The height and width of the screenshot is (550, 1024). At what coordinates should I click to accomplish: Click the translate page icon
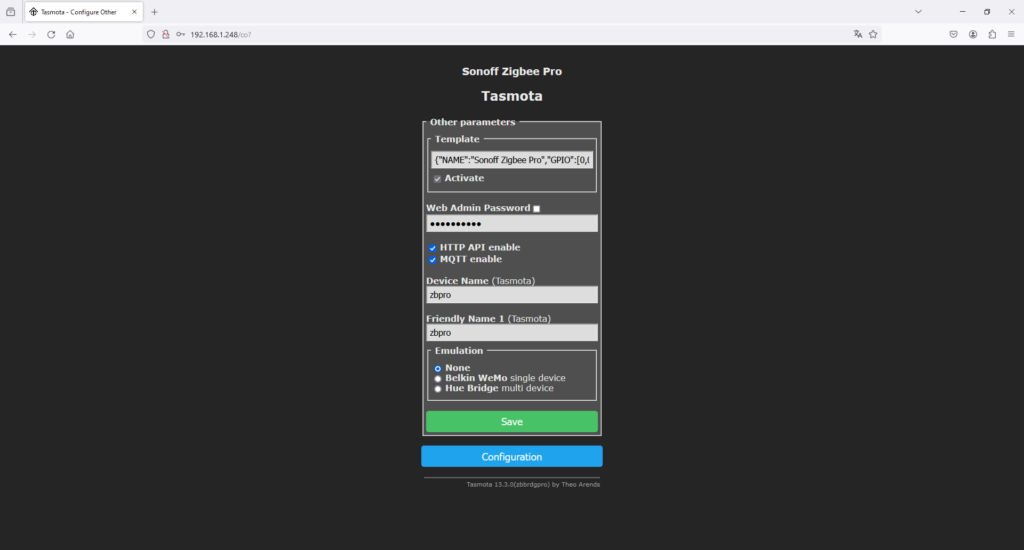[x=857, y=34]
